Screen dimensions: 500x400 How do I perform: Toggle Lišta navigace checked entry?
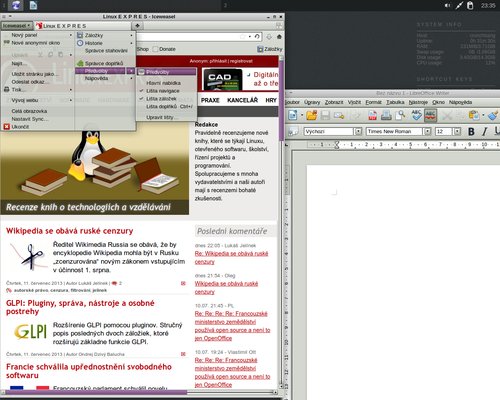[x=166, y=91]
